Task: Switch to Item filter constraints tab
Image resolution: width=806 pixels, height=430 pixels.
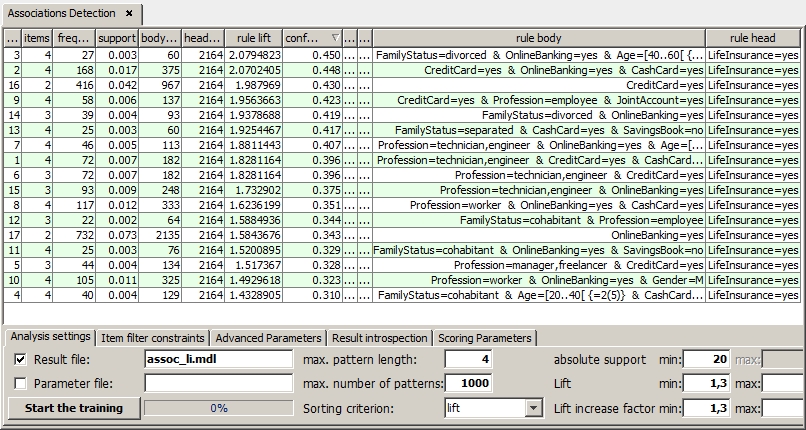Action: [x=153, y=338]
